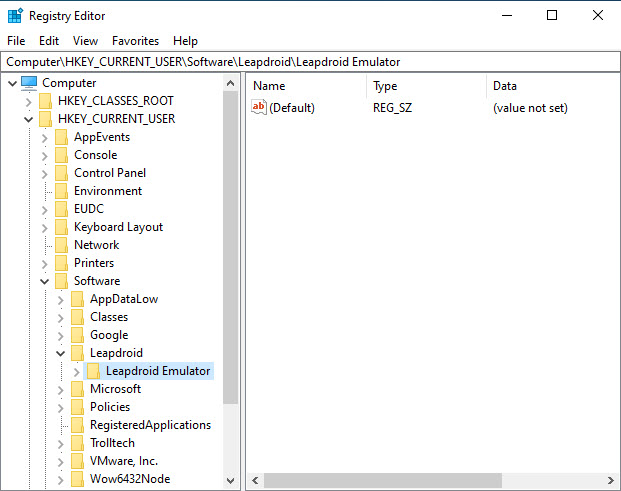Click the tree pane scroll down arrow

[230, 480]
